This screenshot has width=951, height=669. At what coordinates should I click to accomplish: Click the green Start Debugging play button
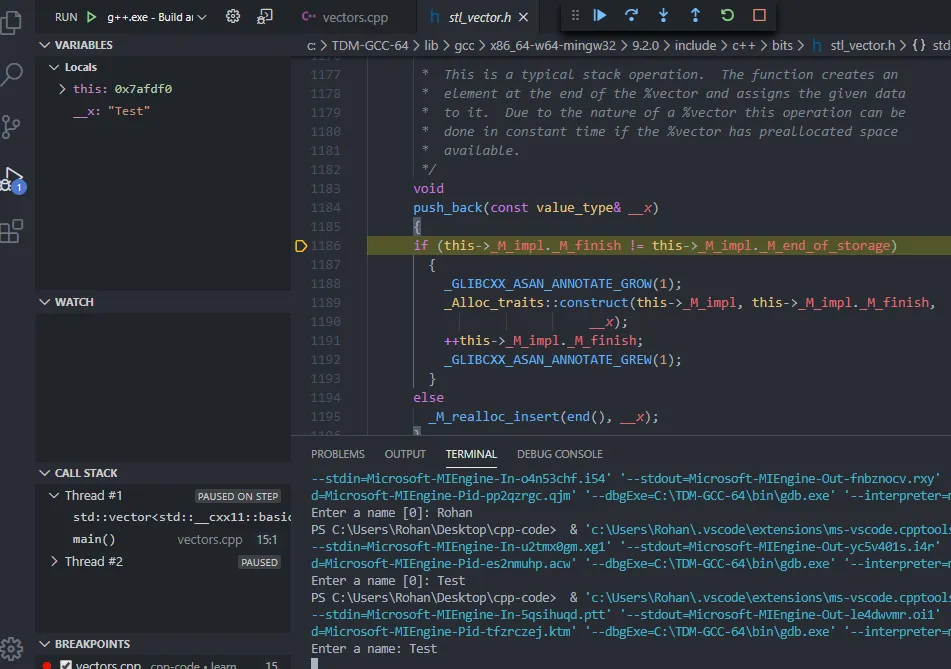click(x=92, y=17)
